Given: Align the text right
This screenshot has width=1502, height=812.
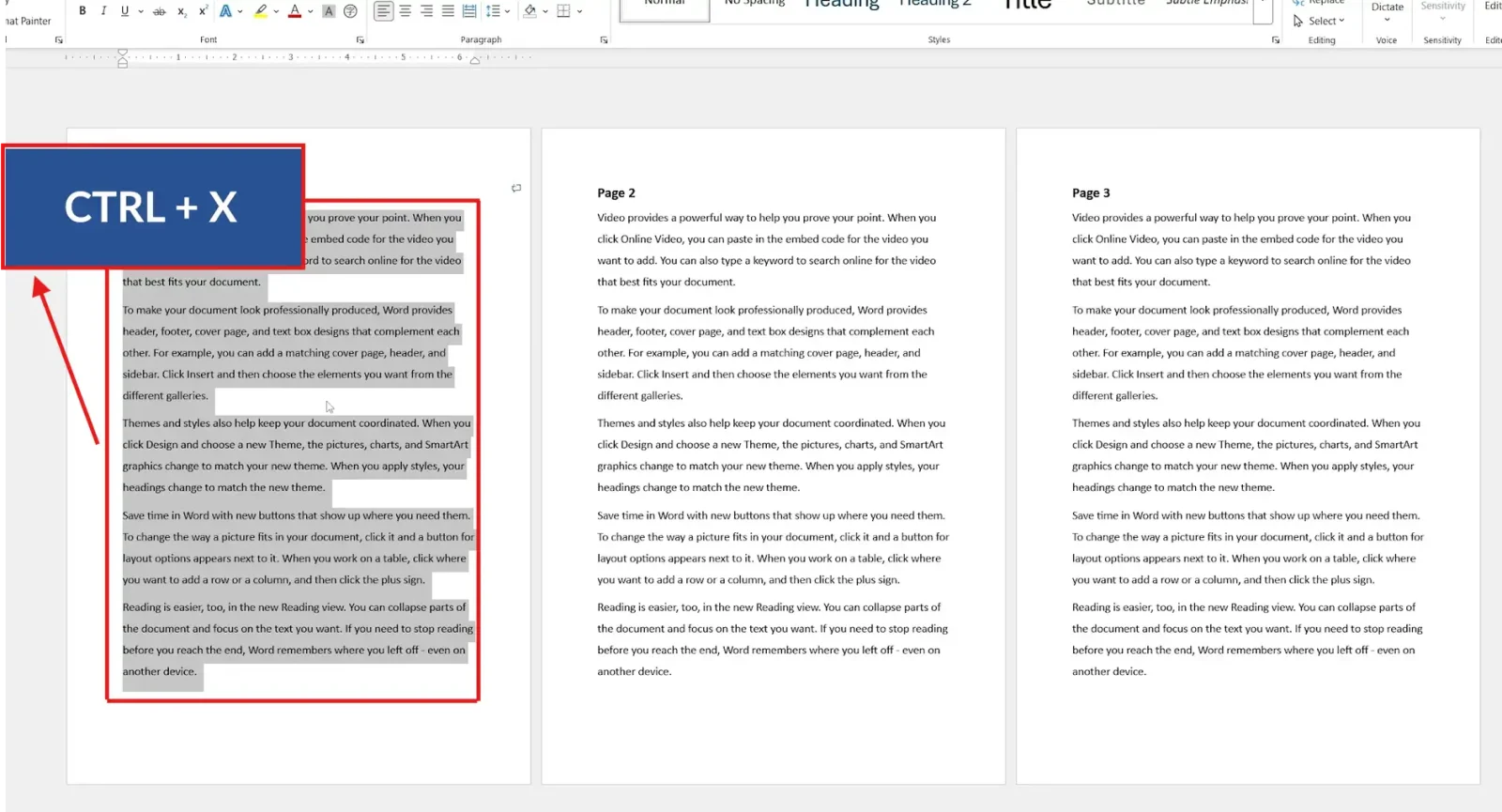Looking at the screenshot, I should (427, 11).
